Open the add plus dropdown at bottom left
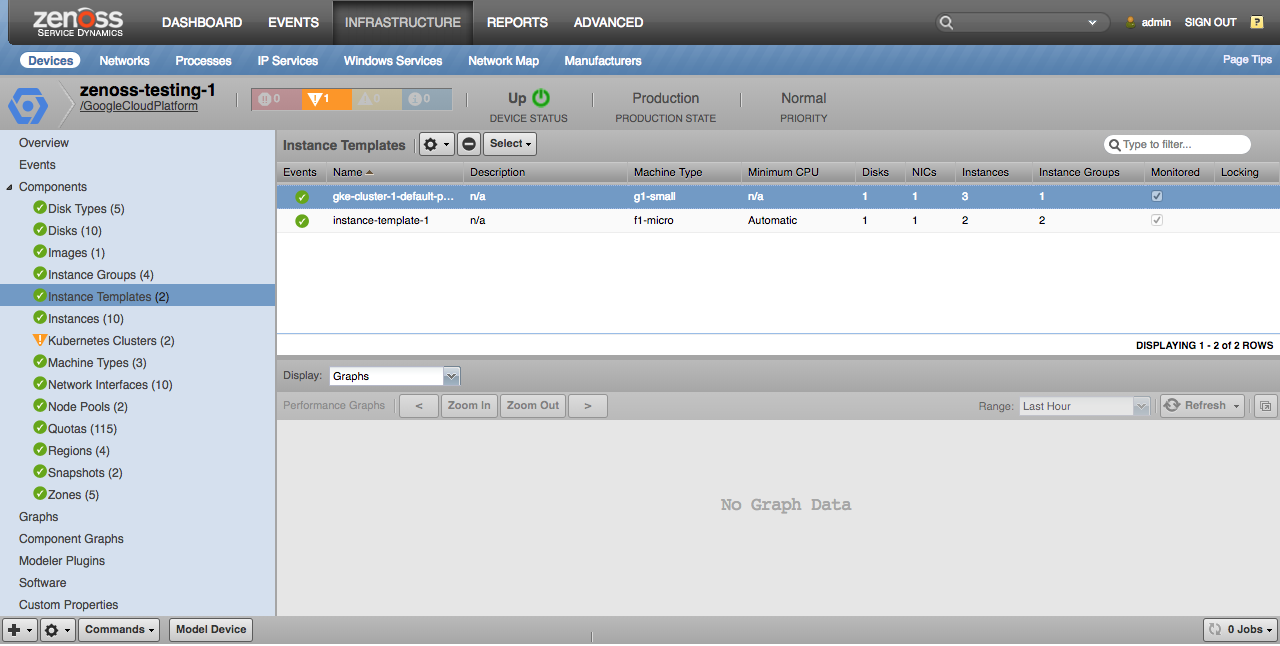This screenshot has width=1280, height=646. click(20, 630)
